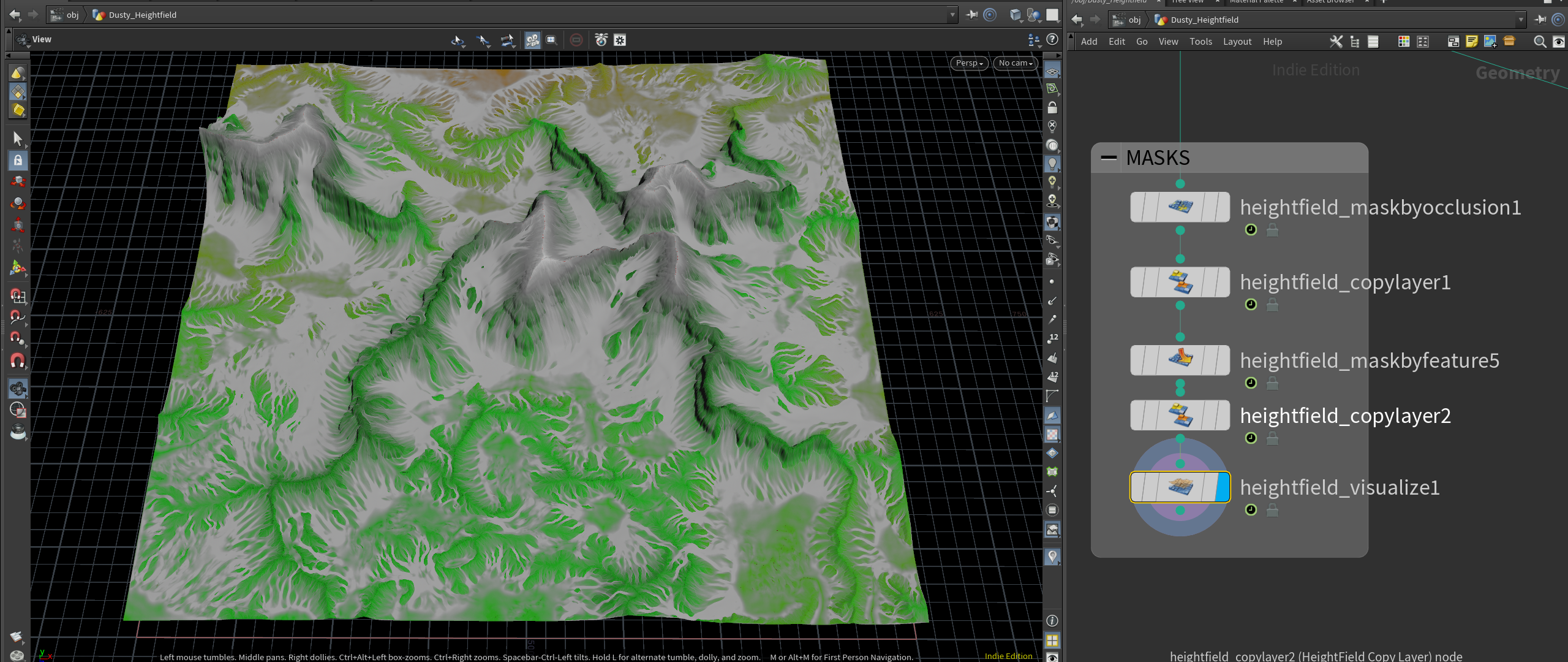Open the Tools menu in network editor
The width and height of the screenshot is (1568, 662).
(x=1200, y=42)
